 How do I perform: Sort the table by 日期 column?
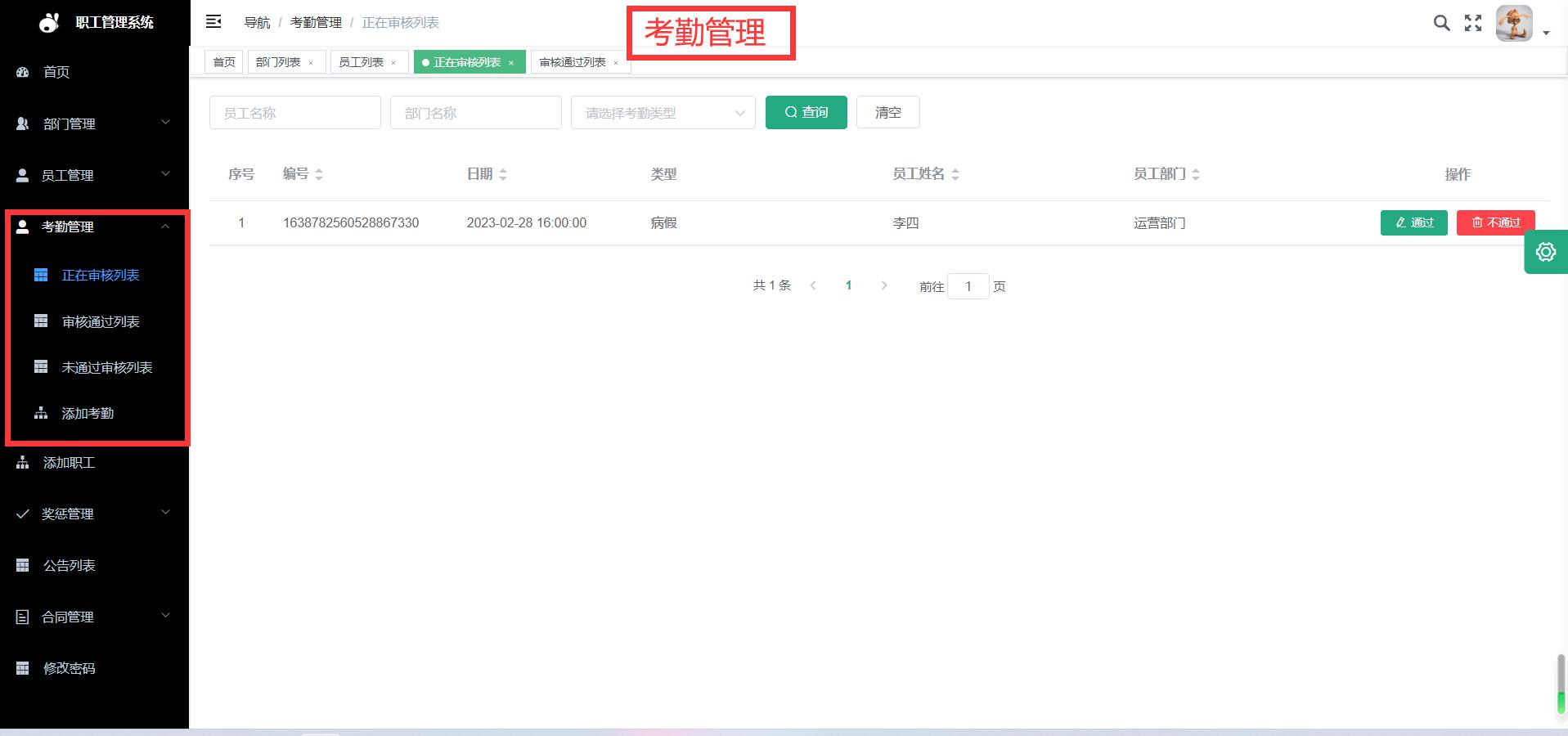tap(503, 174)
